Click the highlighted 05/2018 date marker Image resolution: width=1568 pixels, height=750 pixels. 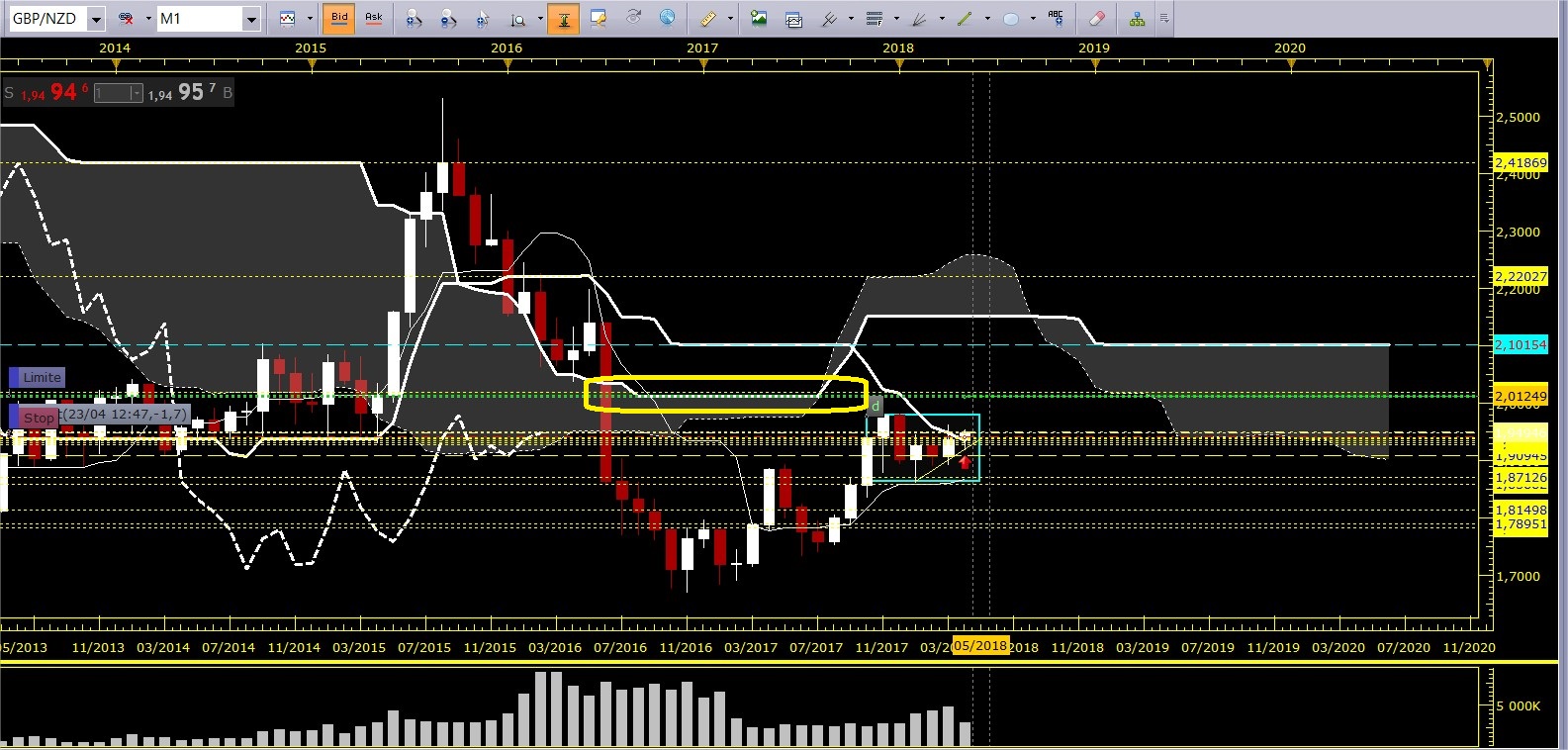point(980,645)
